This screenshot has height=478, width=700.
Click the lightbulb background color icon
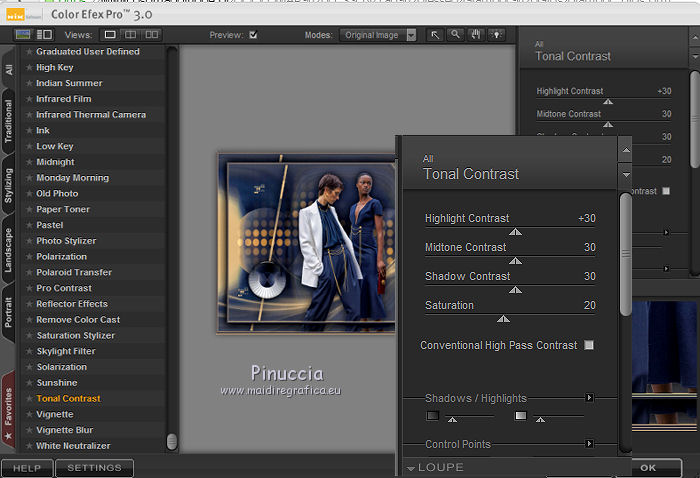point(496,34)
